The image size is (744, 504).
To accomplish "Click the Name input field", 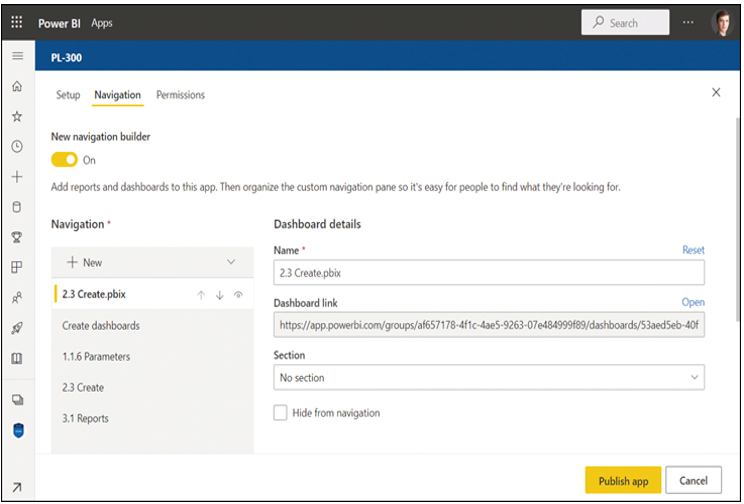I will click(x=489, y=272).
